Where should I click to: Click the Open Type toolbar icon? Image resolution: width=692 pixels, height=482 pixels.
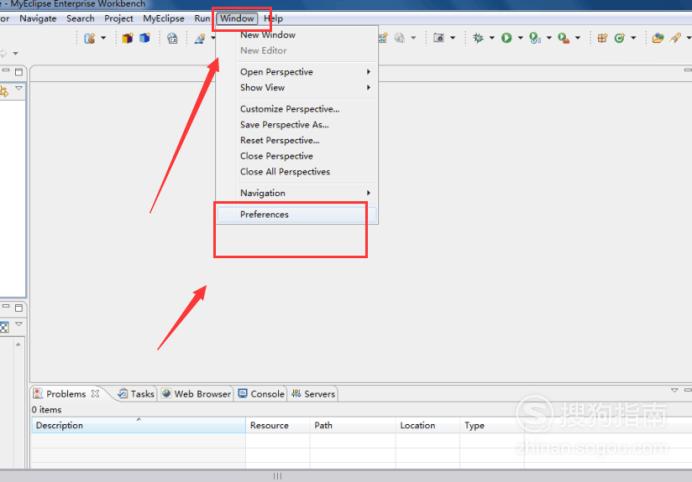click(x=658, y=38)
